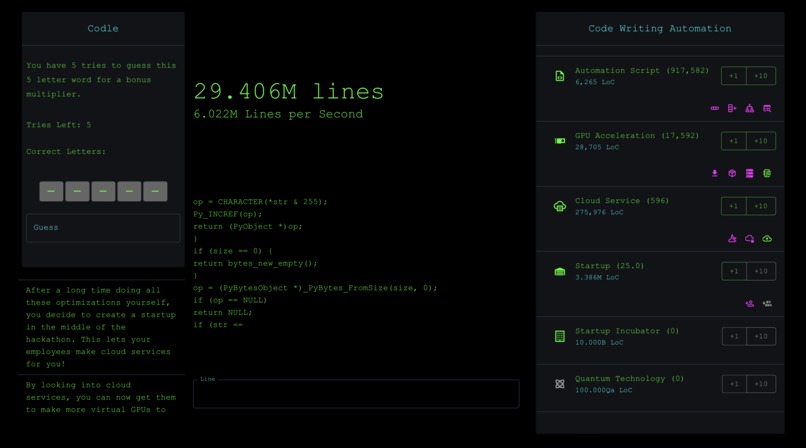The height and width of the screenshot is (448, 806).
Task: Click the Startup Incubator building icon
Action: pyautogui.click(x=560, y=336)
